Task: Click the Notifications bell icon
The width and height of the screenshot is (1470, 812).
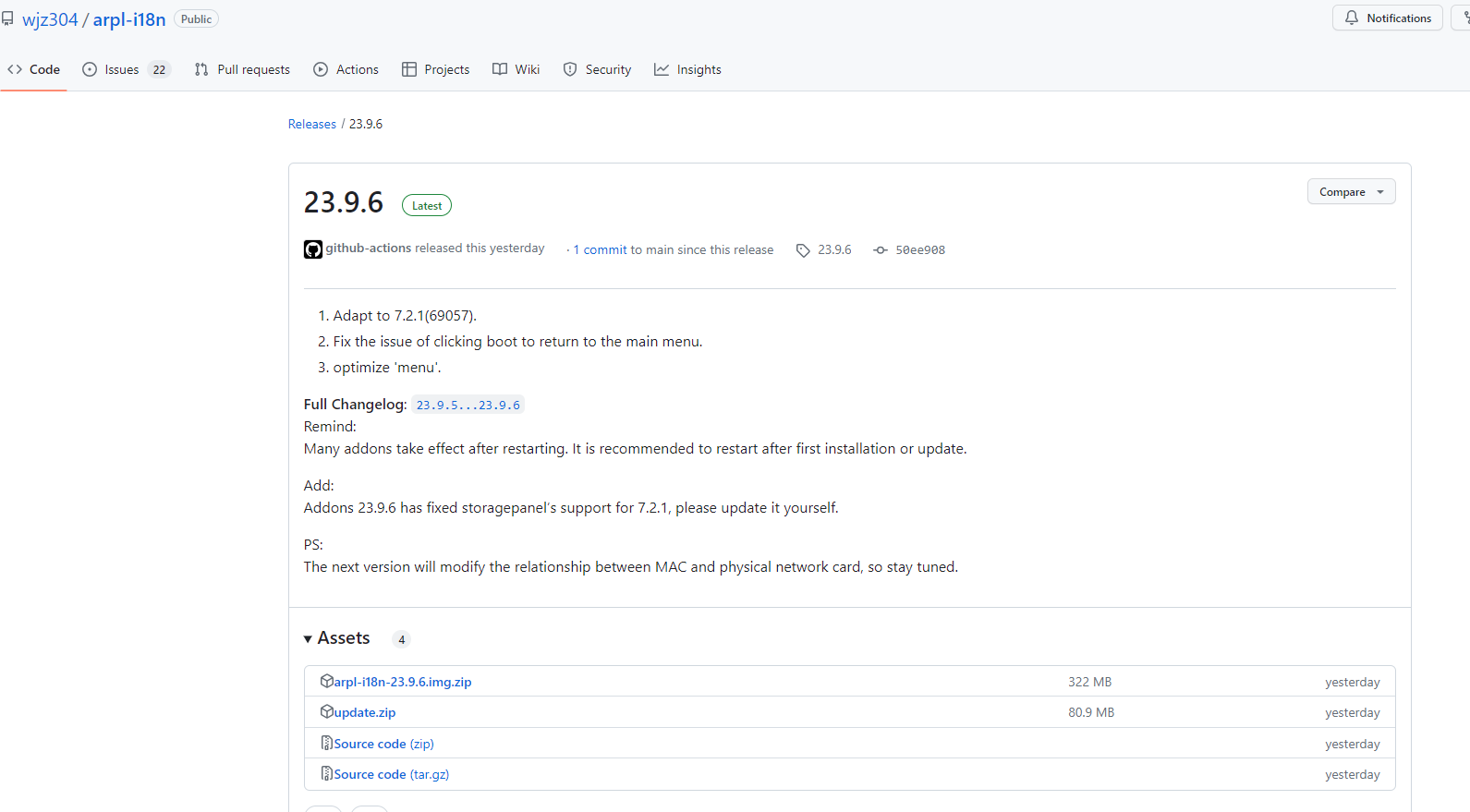Action: 1352,18
